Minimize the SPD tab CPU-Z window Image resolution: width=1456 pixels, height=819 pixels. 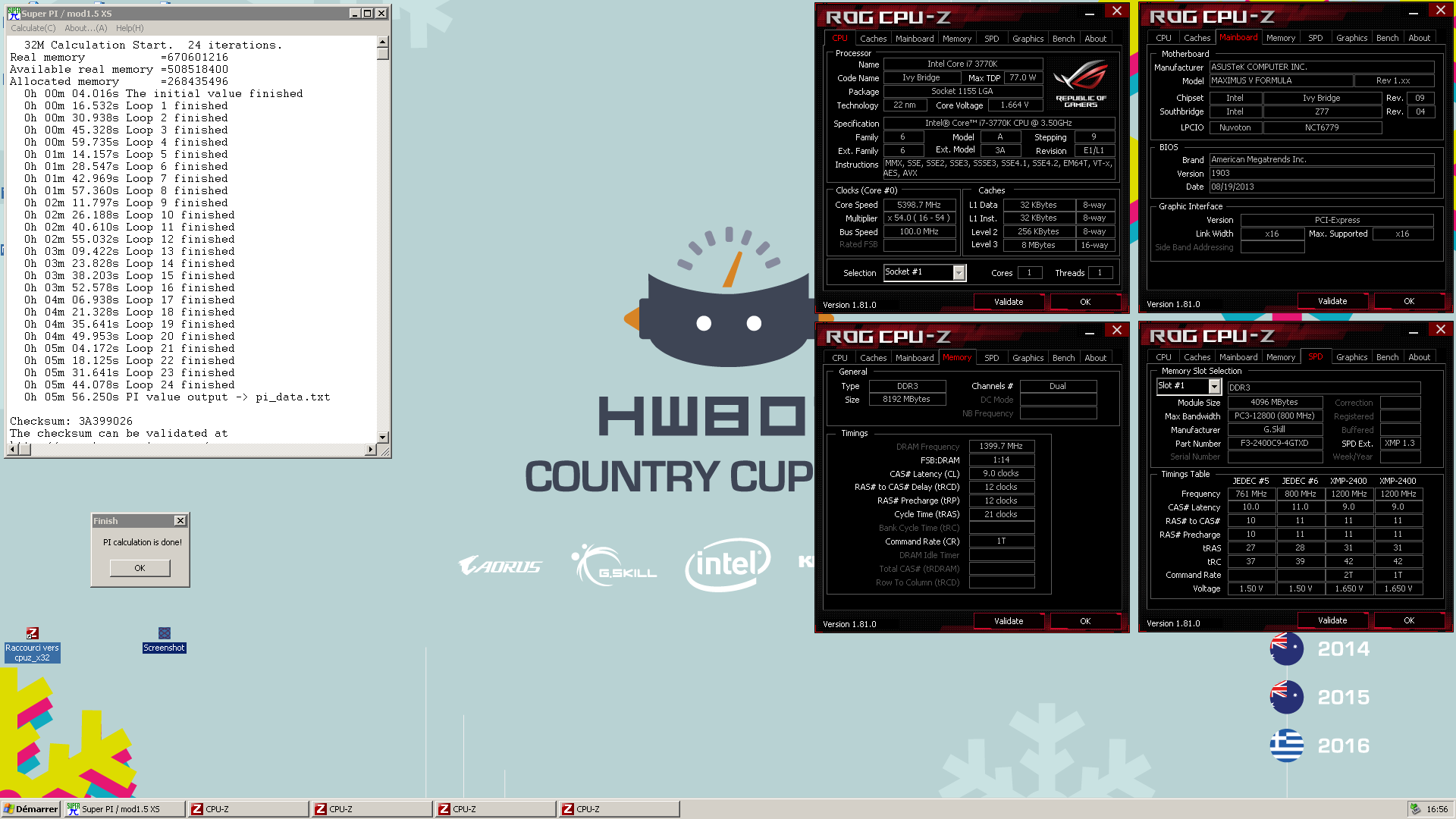(1414, 331)
